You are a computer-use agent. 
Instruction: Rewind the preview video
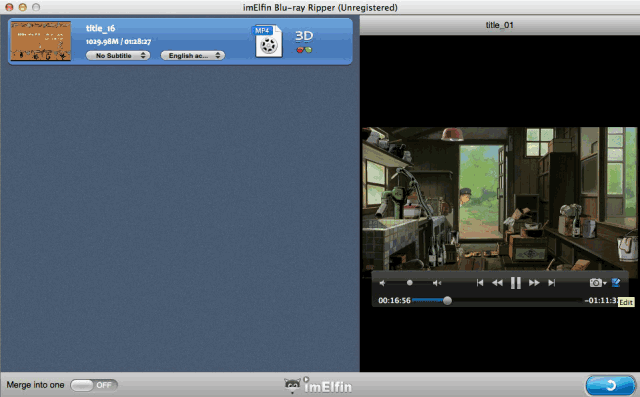coord(497,283)
